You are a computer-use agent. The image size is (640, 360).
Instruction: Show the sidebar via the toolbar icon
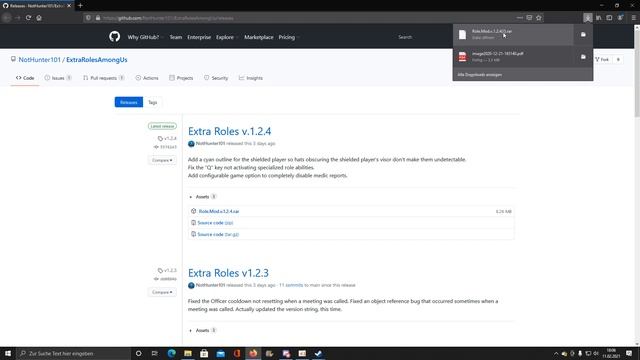coord(609,18)
